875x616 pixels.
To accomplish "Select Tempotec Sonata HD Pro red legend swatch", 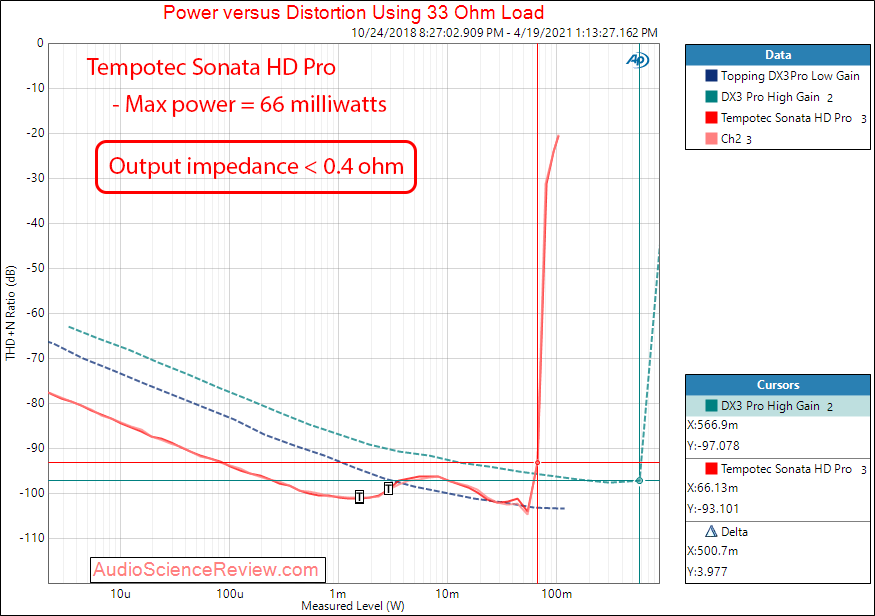I will [x=711, y=118].
